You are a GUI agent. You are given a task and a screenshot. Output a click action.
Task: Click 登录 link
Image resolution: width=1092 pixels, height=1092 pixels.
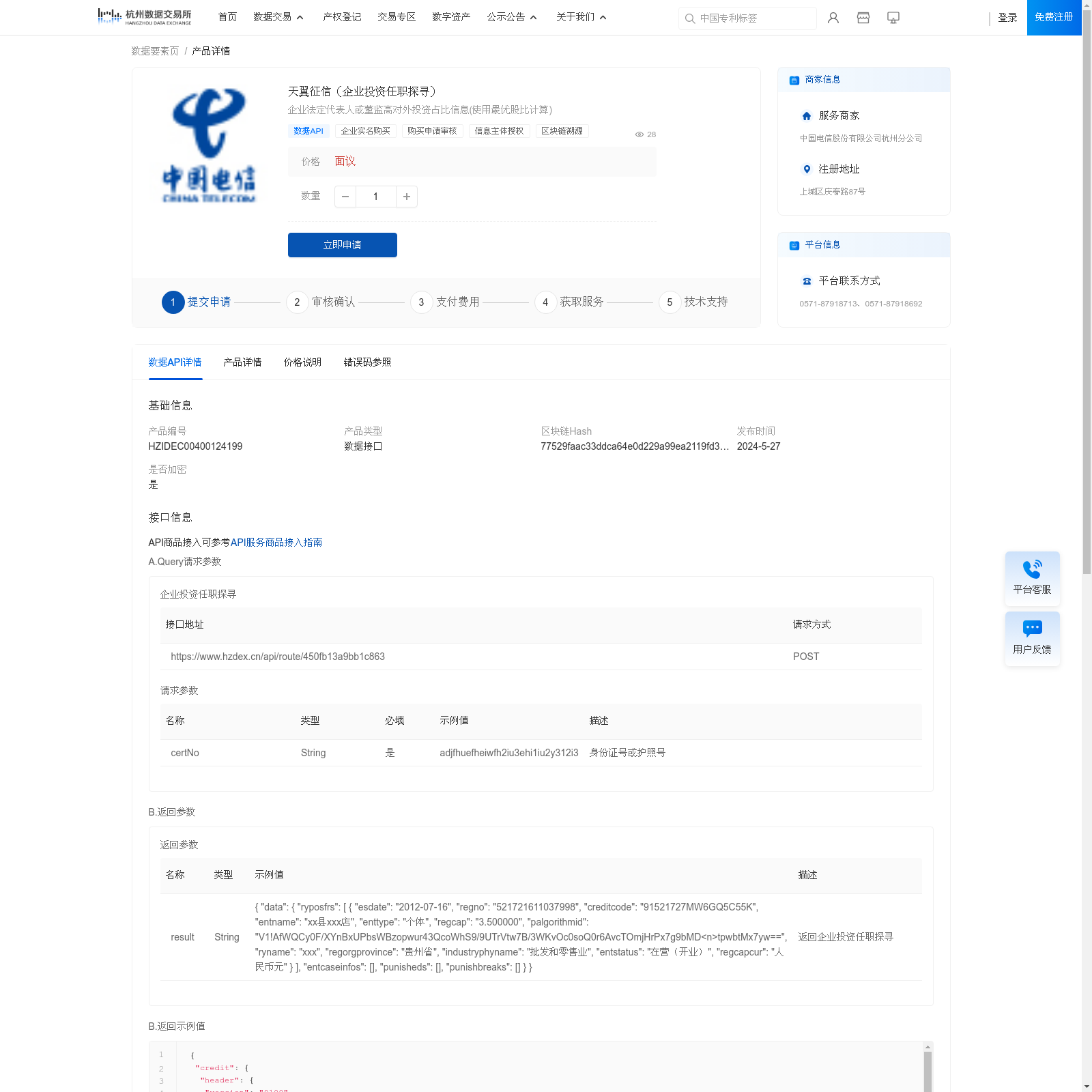coord(1007,18)
